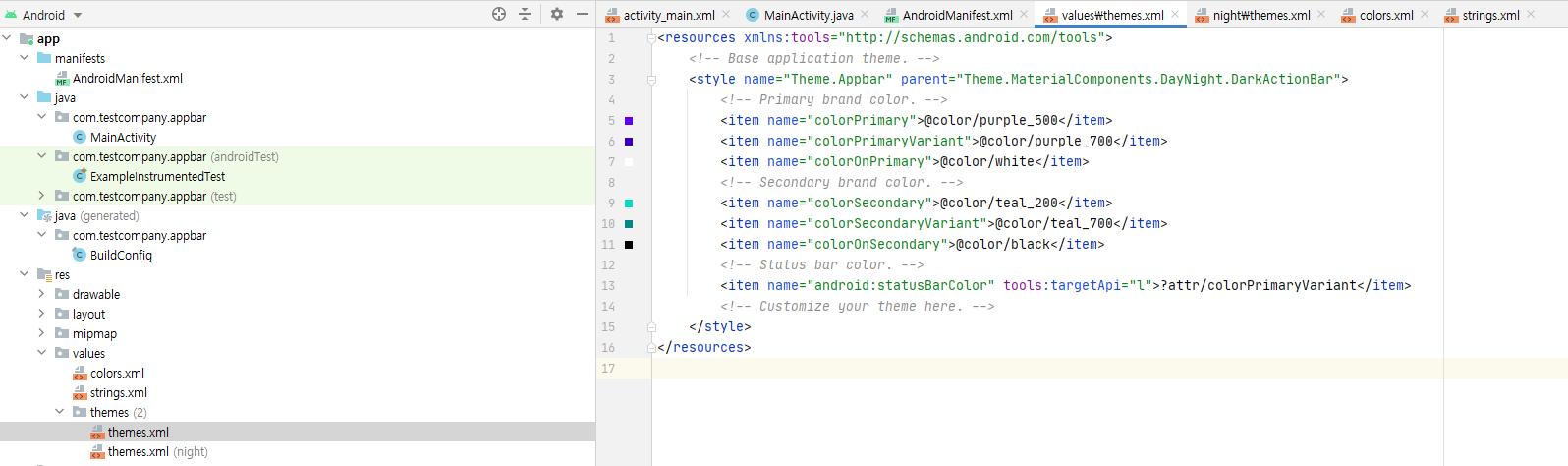Switch to MainActivity.java tab

click(x=809, y=15)
